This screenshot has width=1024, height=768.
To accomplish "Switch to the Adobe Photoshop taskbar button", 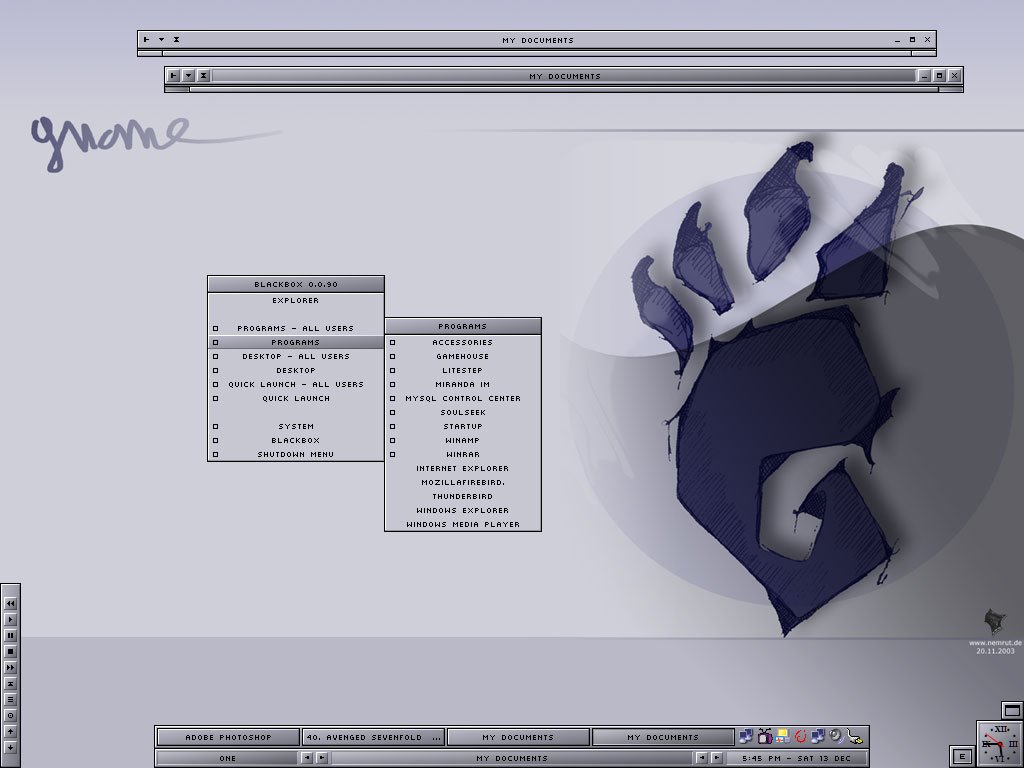I will point(228,737).
